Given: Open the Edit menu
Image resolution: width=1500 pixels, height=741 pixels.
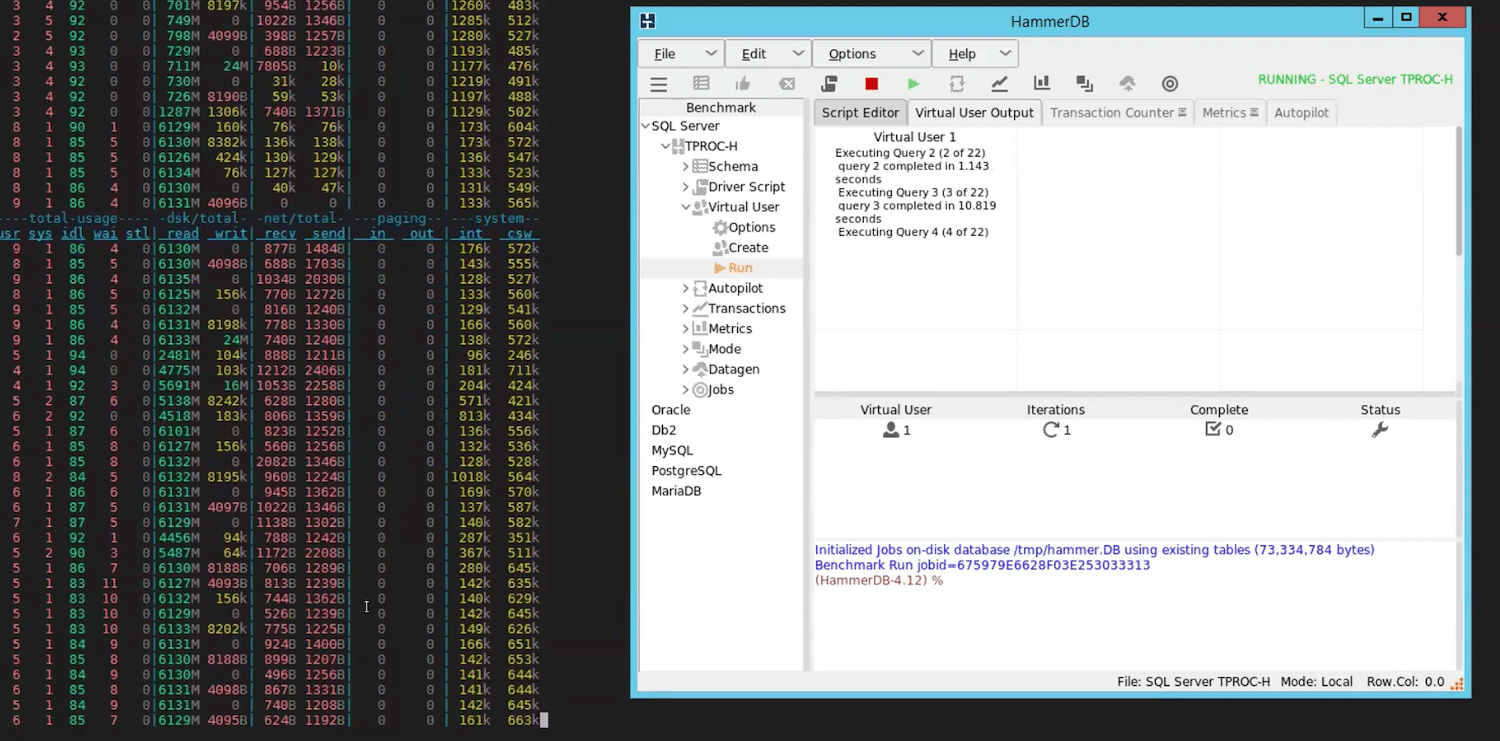Looking at the screenshot, I should point(768,54).
